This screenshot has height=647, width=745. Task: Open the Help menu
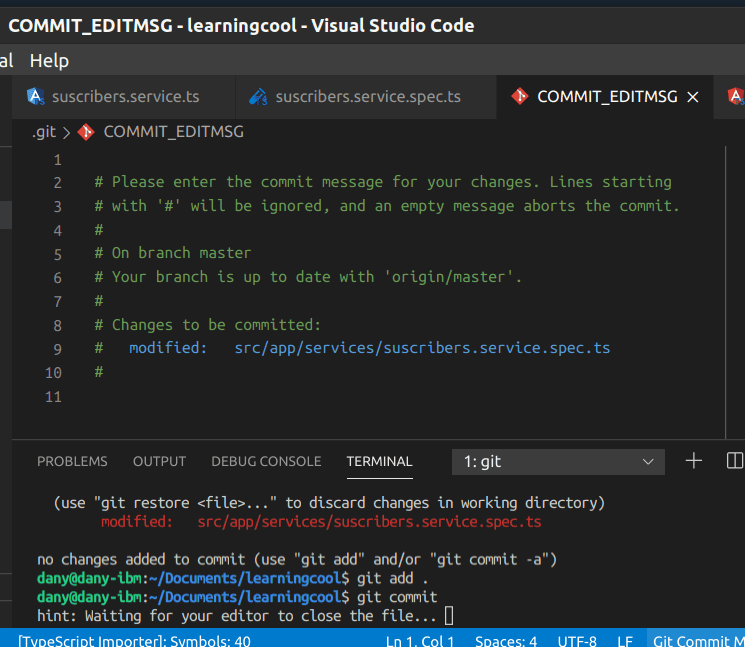click(49, 61)
